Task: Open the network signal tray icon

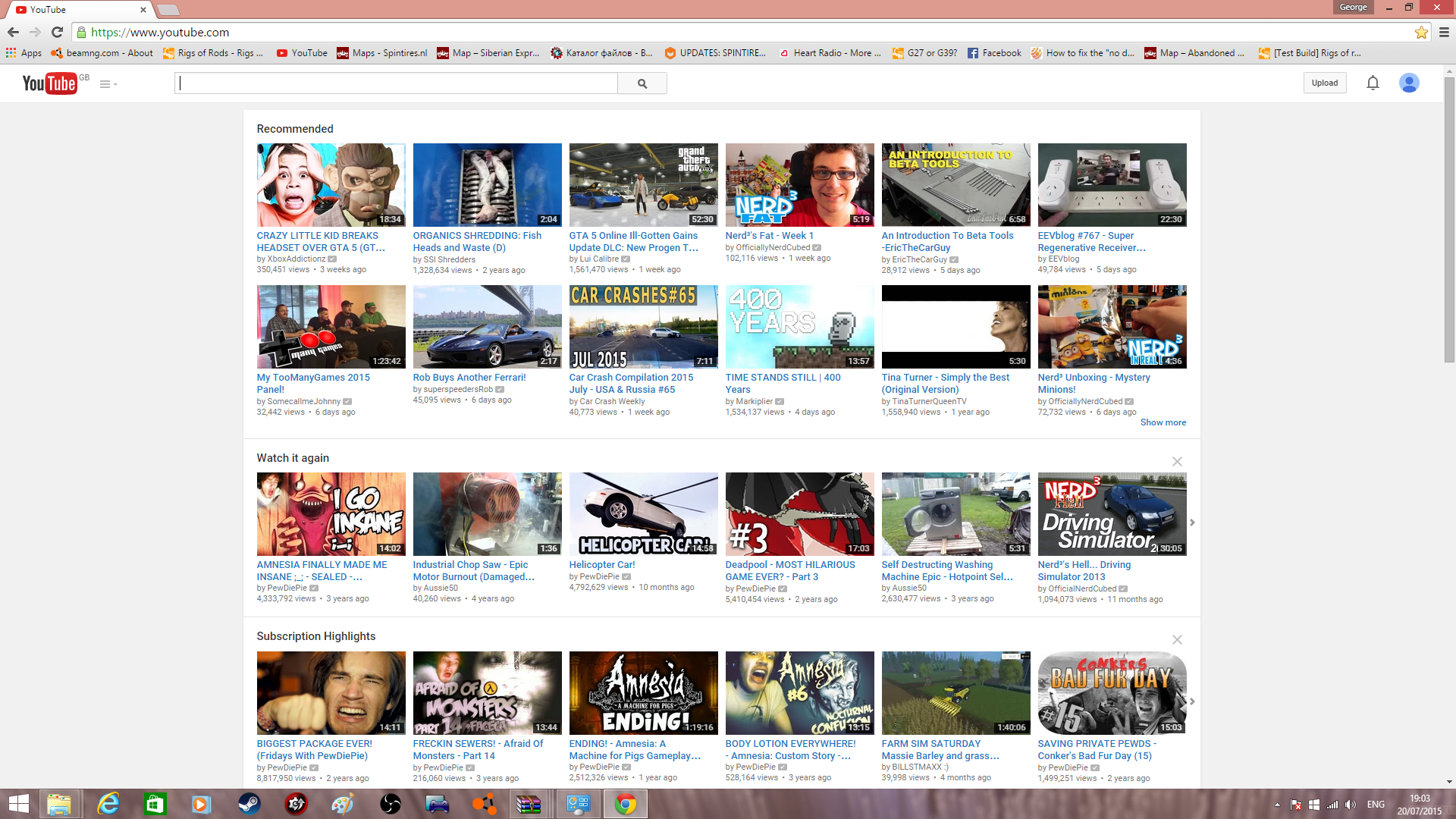Action: pos(1332,805)
